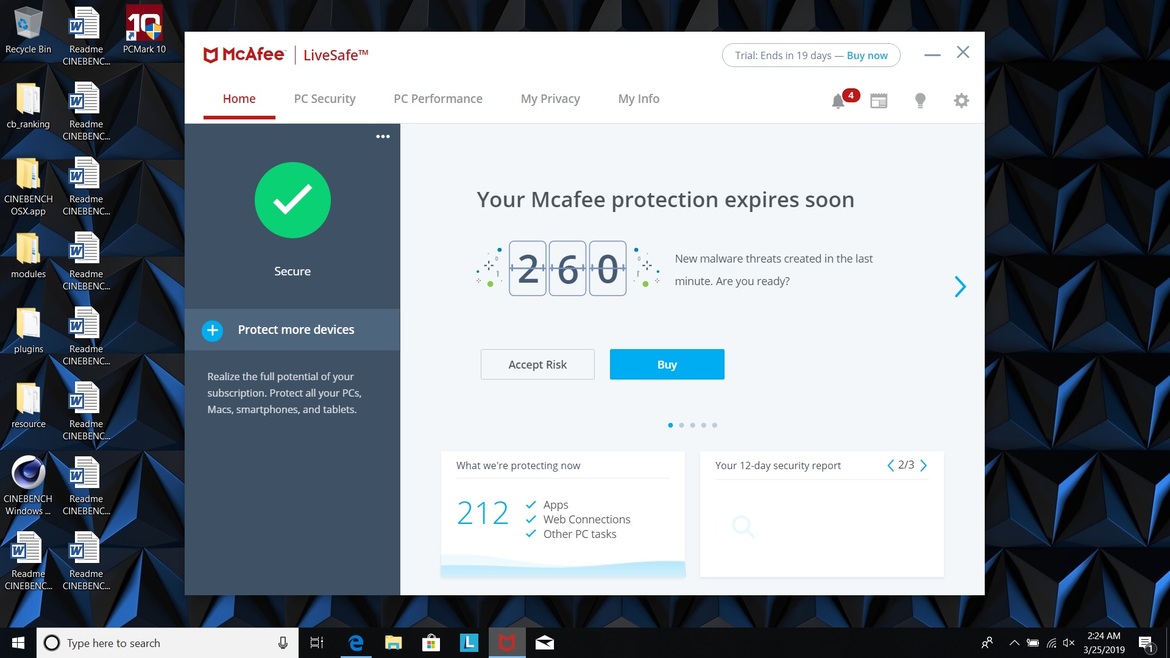Screen dimensions: 1170x658
Task: Show hidden system tray icons
Action: [1014, 643]
